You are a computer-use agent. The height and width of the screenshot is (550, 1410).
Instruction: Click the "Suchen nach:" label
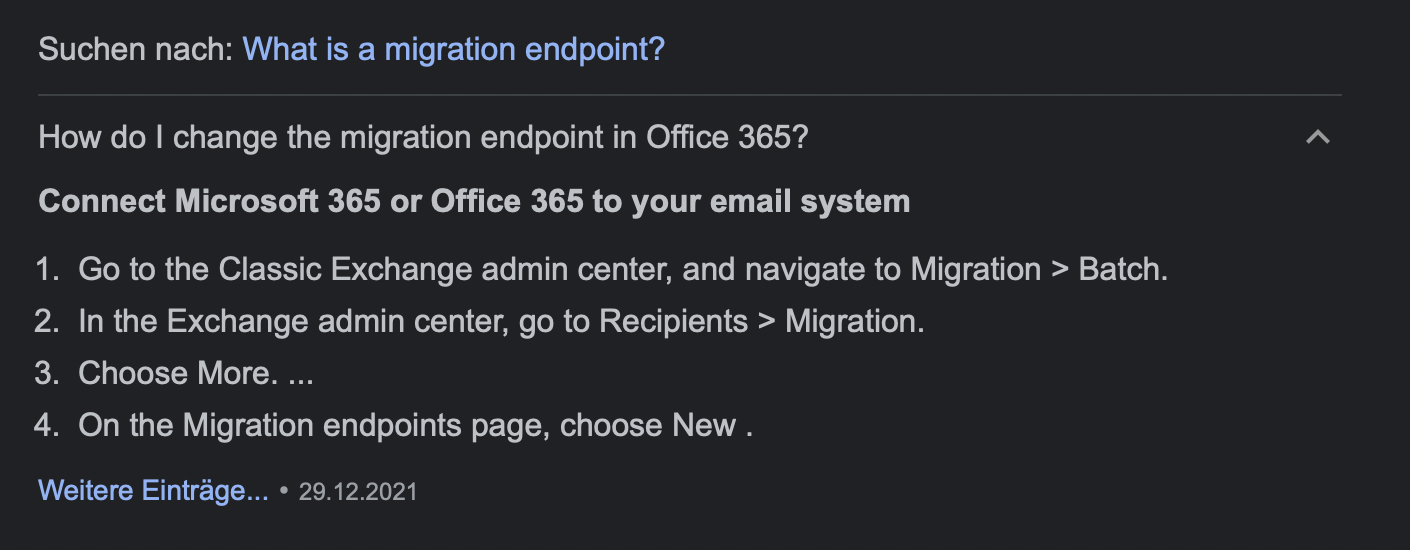(136, 49)
